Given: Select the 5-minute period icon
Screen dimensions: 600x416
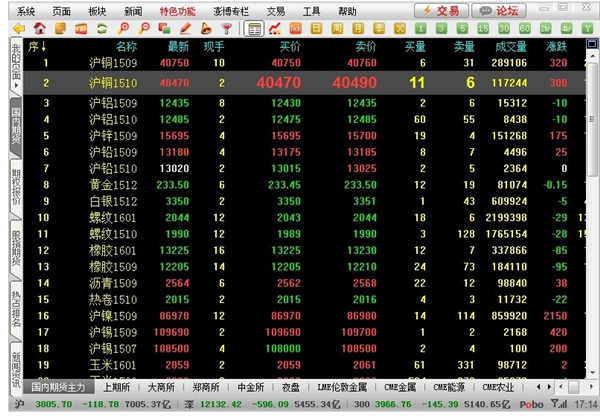Looking at the screenshot, I should pos(462,29).
